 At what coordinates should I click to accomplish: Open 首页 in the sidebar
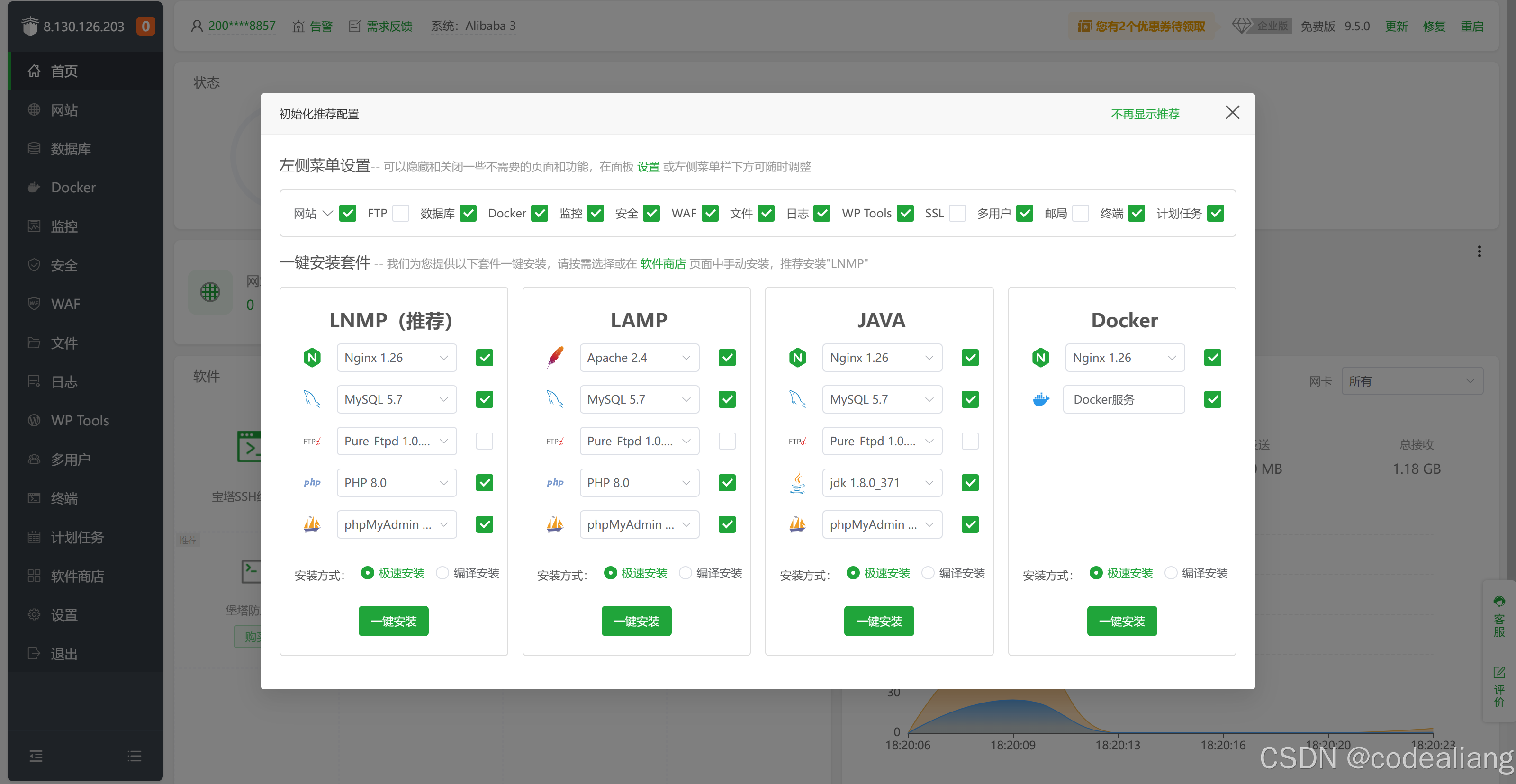pos(85,71)
